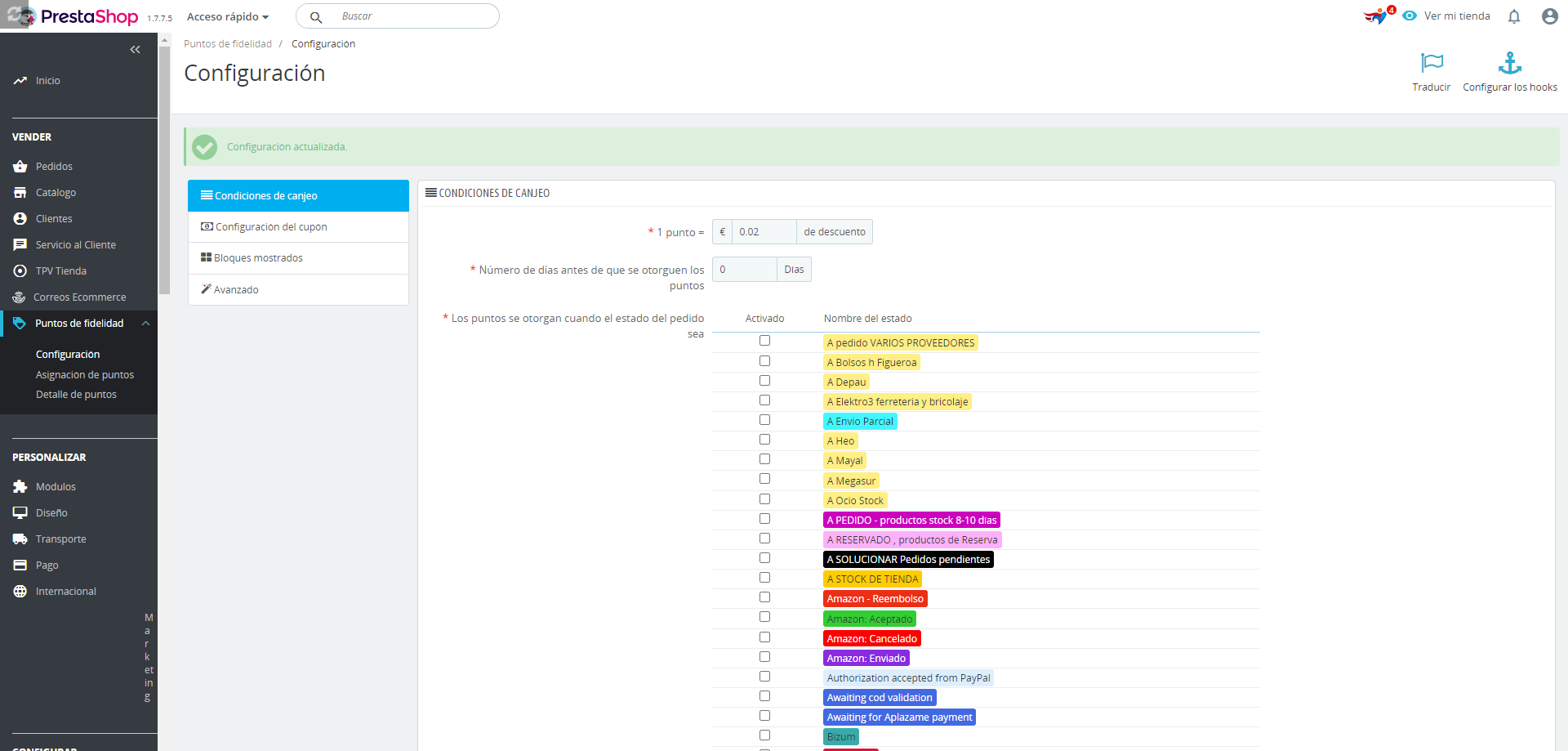Viewport: 1568px width, 751px height.
Task: Open the Configuracion sidebar submenu link
Action: click(x=68, y=355)
